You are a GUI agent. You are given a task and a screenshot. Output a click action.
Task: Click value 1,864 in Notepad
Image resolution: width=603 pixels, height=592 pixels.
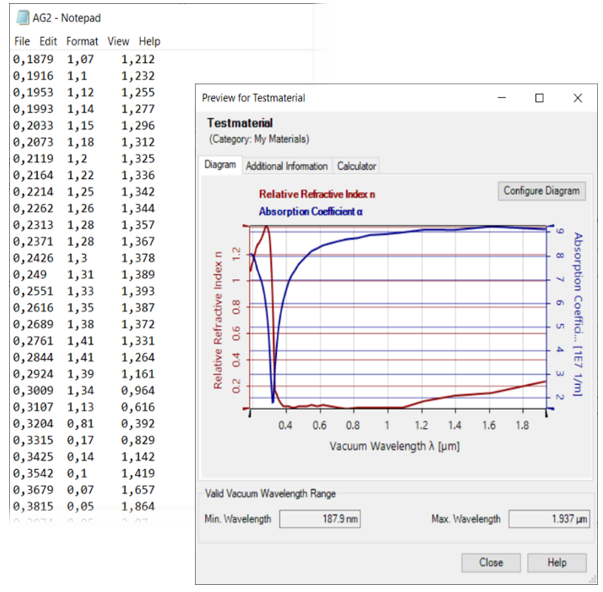coord(138,506)
